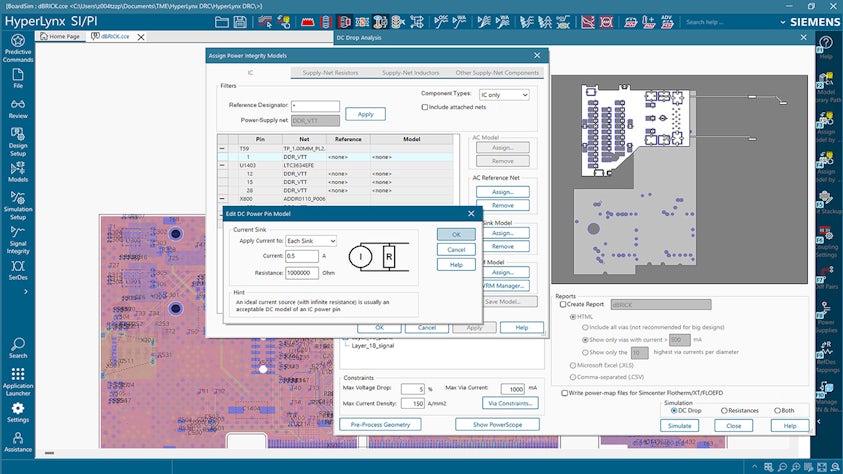Click the RefDes Mappings icon in the right sidebar
Image resolution: width=843 pixels, height=474 pixels.
tap(826, 356)
